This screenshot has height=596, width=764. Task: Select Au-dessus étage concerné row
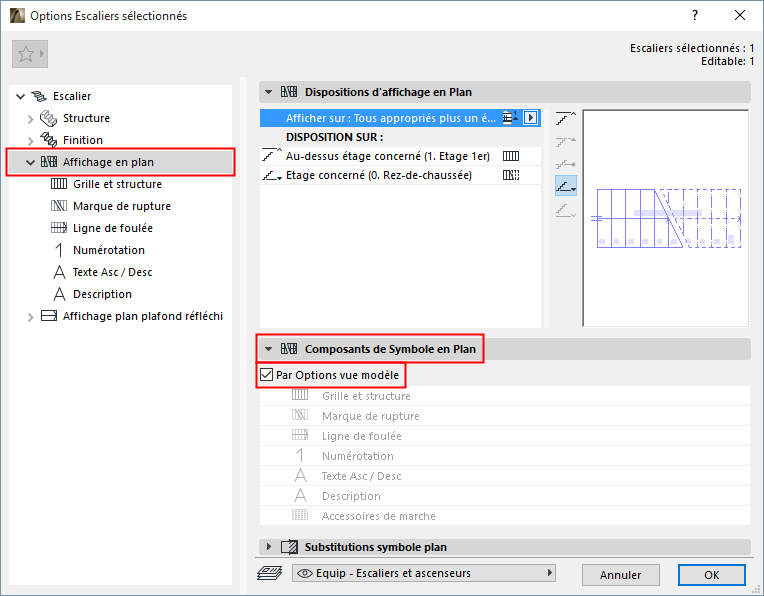[x=400, y=156]
